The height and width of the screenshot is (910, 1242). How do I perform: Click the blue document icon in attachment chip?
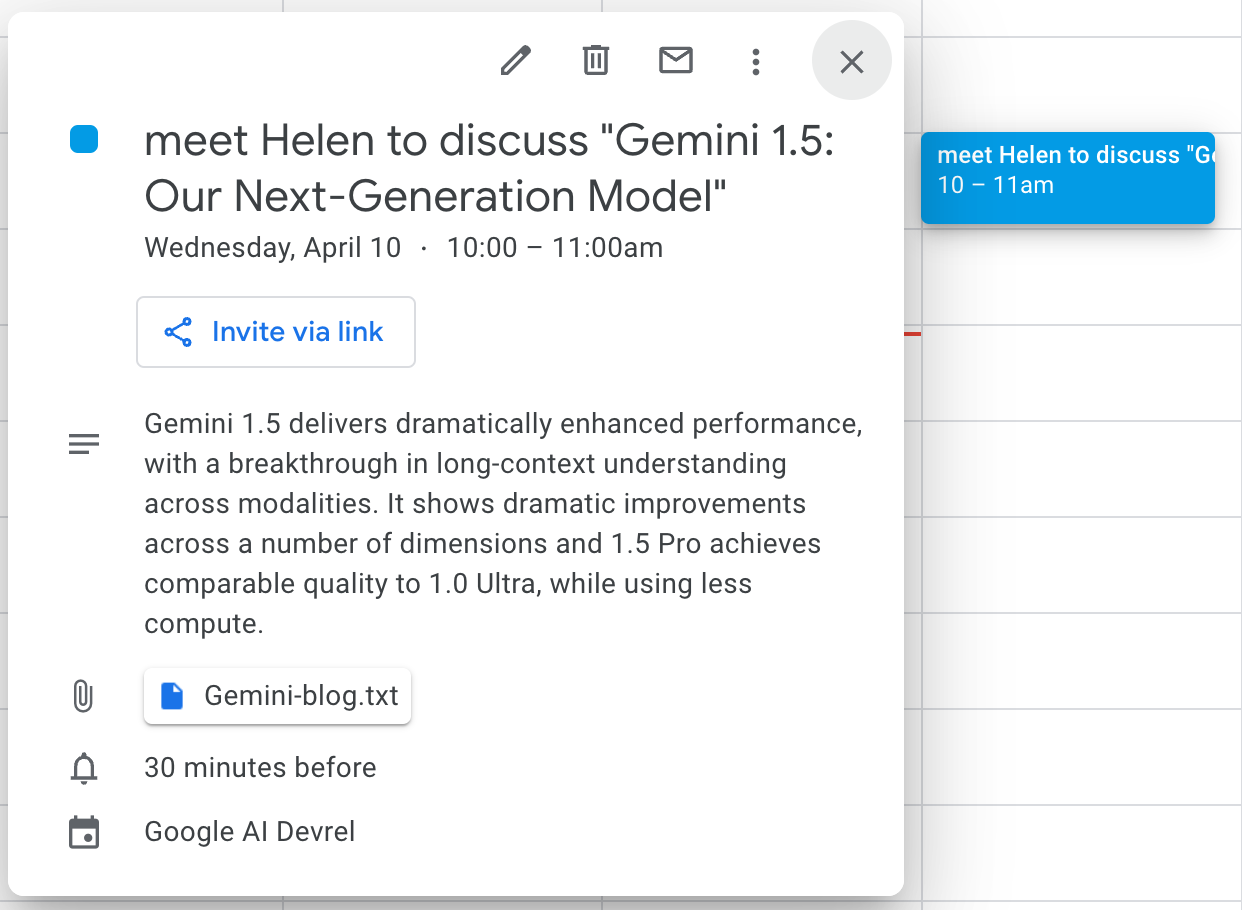pyautogui.click(x=173, y=696)
